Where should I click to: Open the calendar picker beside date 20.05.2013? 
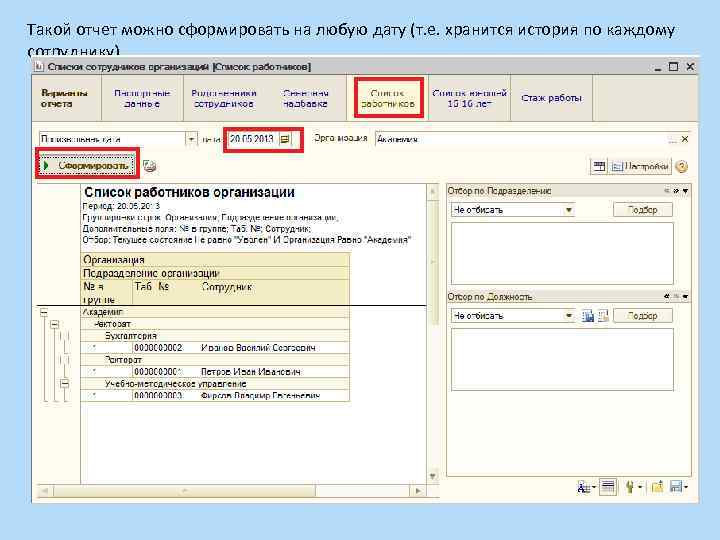pos(285,139)
